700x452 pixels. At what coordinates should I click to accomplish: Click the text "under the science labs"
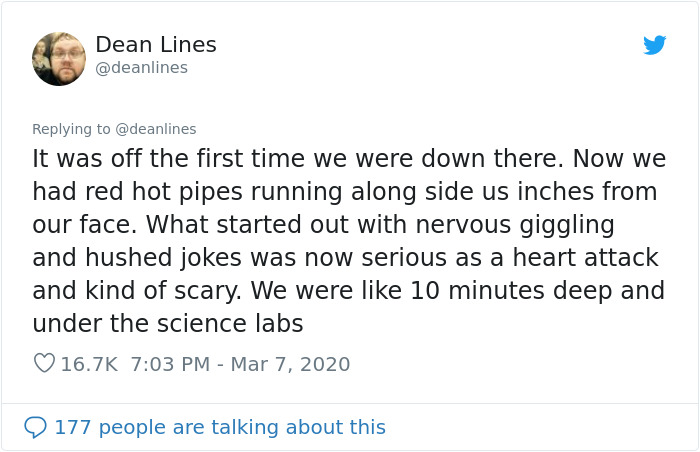click(167, 323)
